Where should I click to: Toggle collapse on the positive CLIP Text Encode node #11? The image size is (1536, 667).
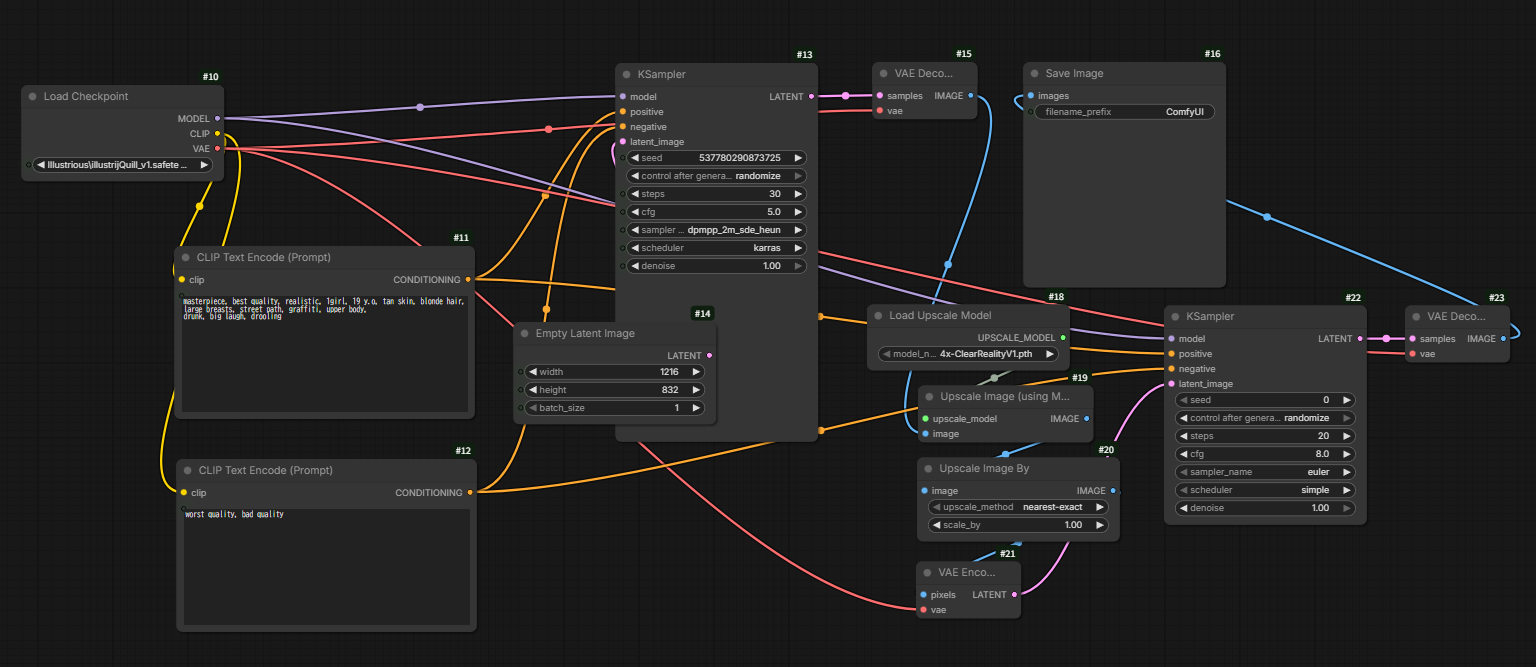point(186,258)
